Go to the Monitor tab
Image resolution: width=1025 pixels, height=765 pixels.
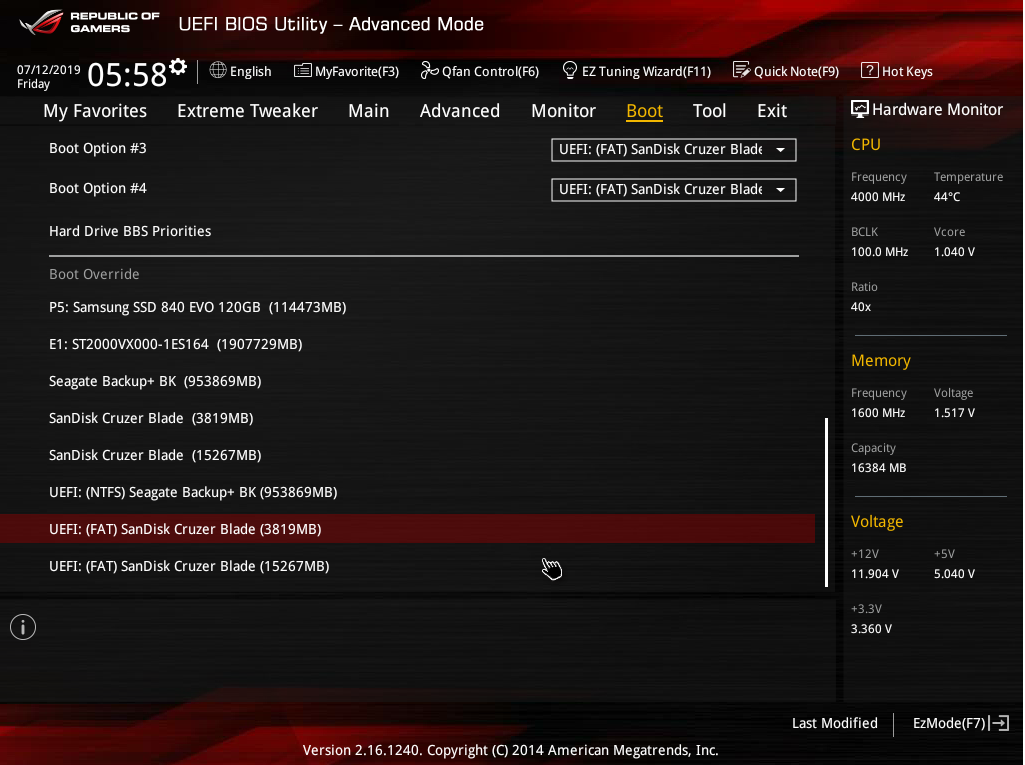[x=563, y=111]
